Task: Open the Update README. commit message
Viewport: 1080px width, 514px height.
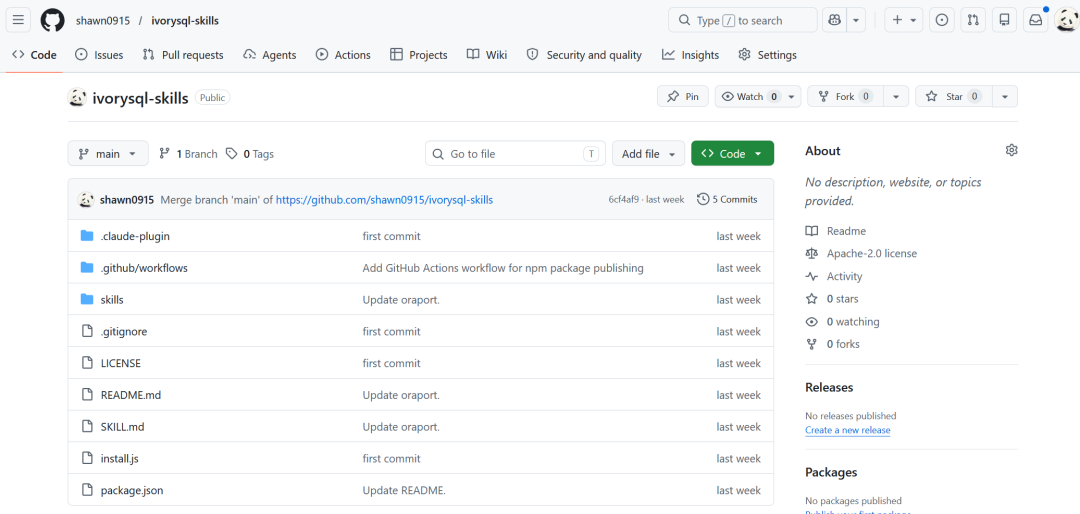Action: [404, 491]
